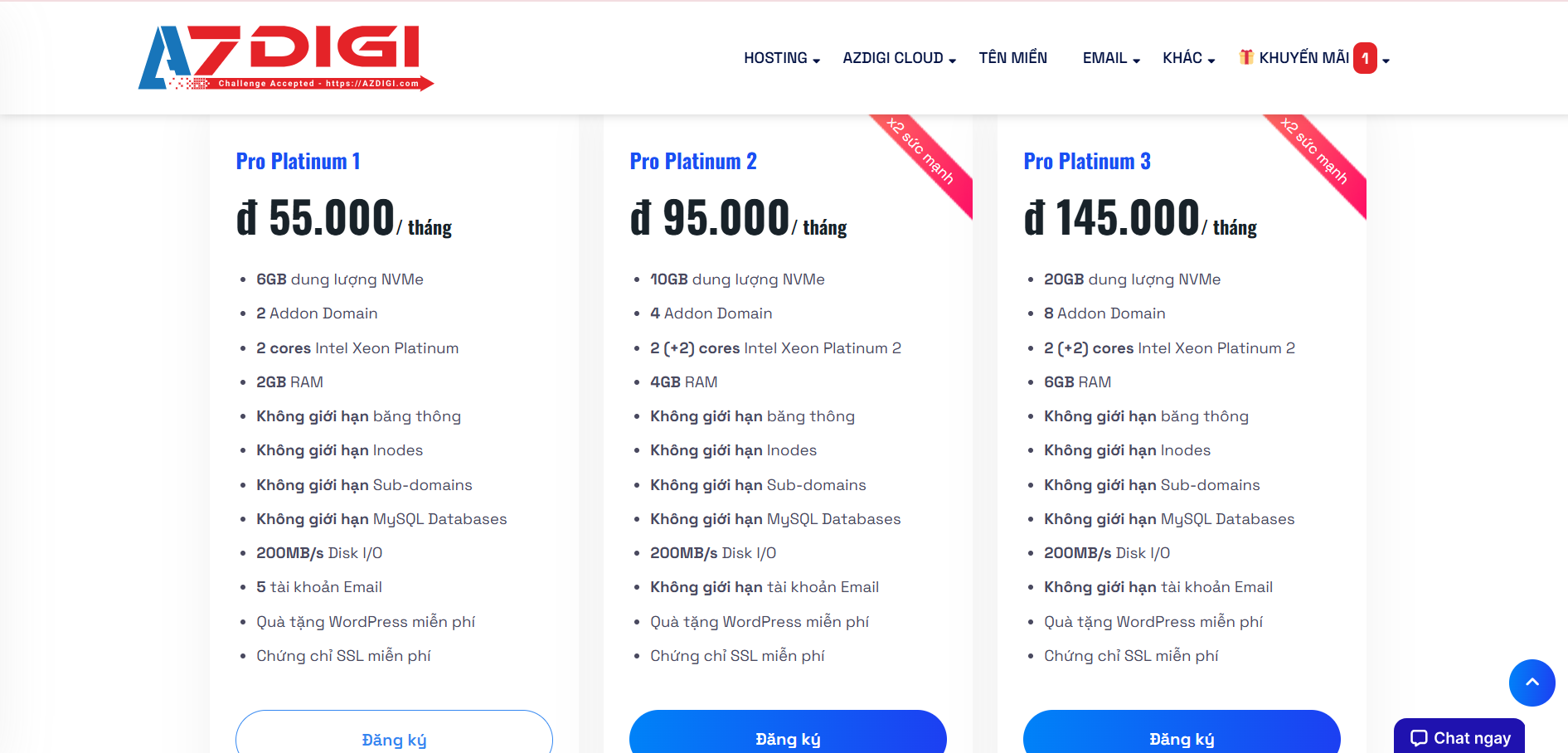Expand the Hosting dropdown menu

781,58
